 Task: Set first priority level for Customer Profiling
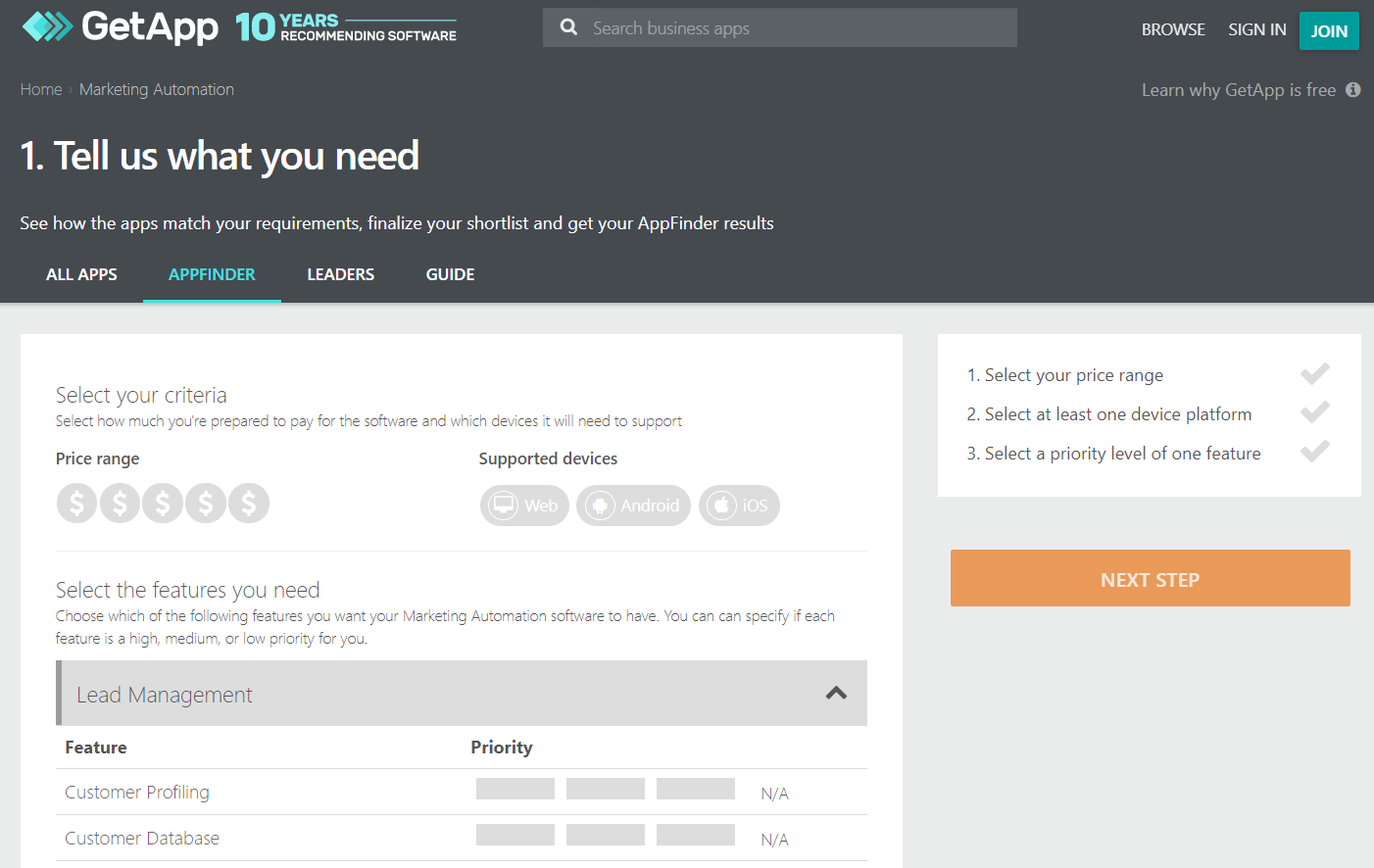pos(515,789)
